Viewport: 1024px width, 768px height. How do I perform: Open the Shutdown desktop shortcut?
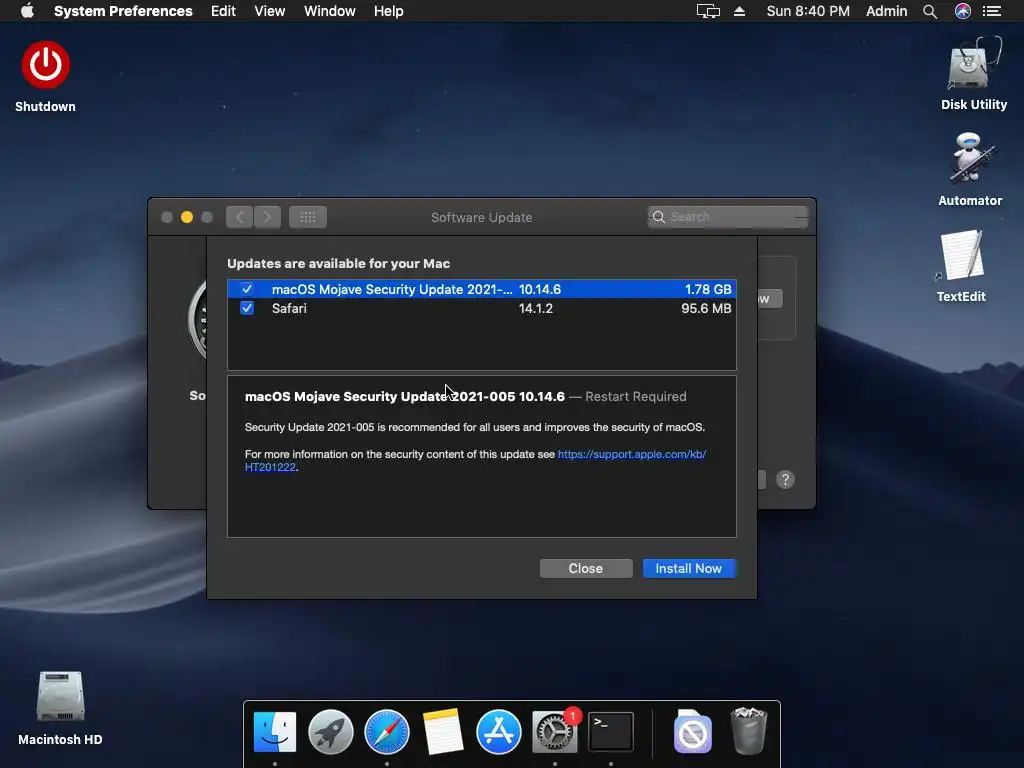(x=45, y=65)
